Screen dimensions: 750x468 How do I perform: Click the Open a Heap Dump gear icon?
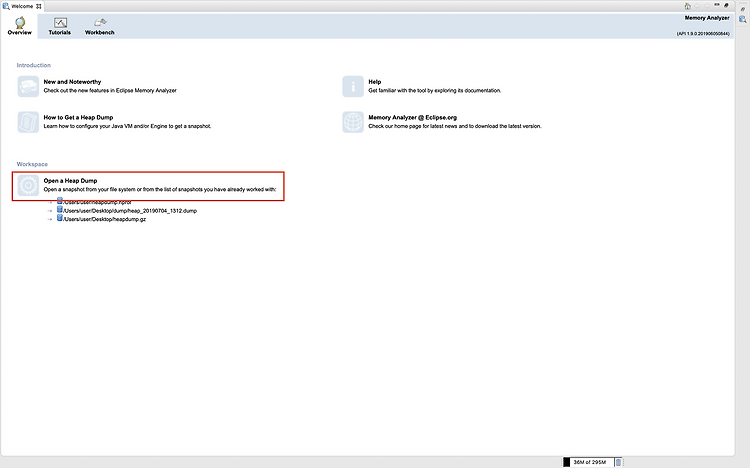28,185
